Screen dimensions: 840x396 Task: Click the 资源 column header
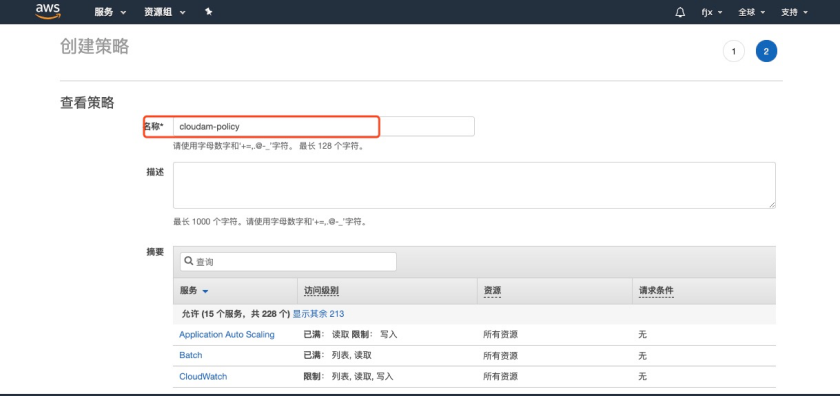click(x=492, y=290)
